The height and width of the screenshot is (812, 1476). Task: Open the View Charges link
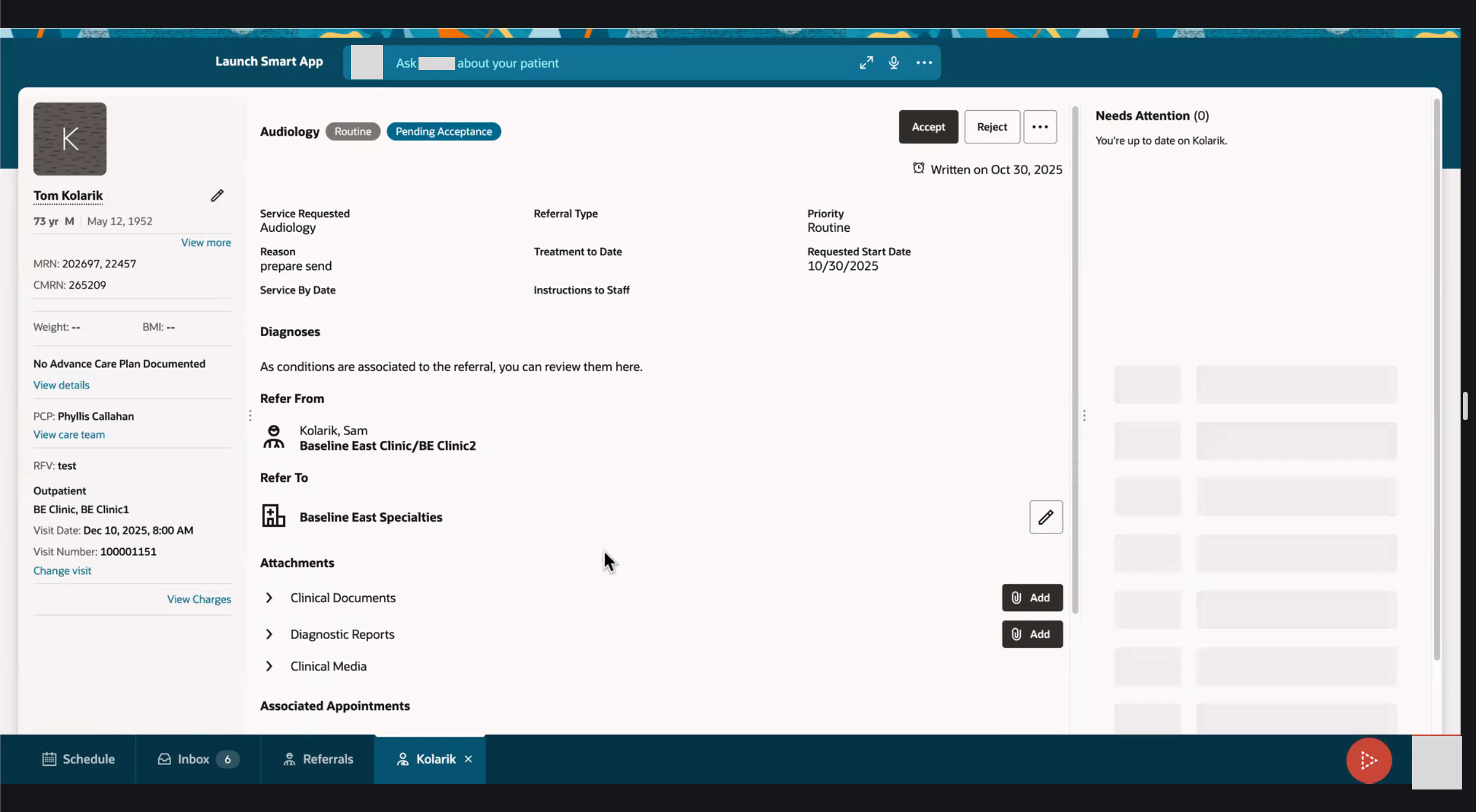click(199, 599)
